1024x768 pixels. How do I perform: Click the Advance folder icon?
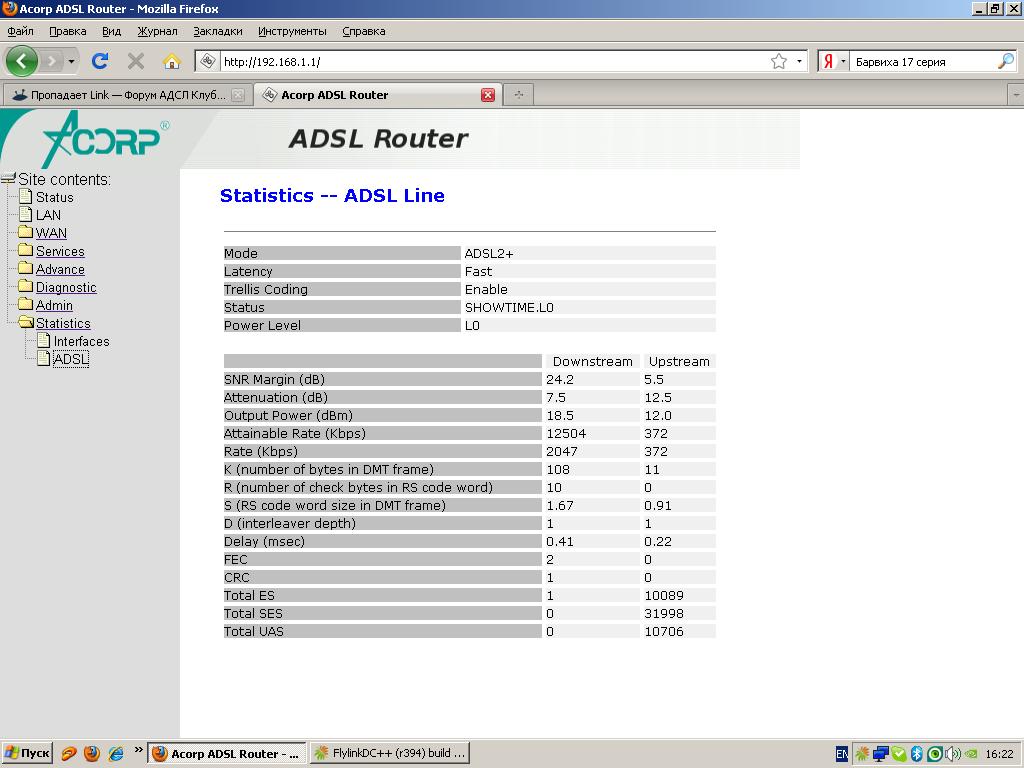25,268
